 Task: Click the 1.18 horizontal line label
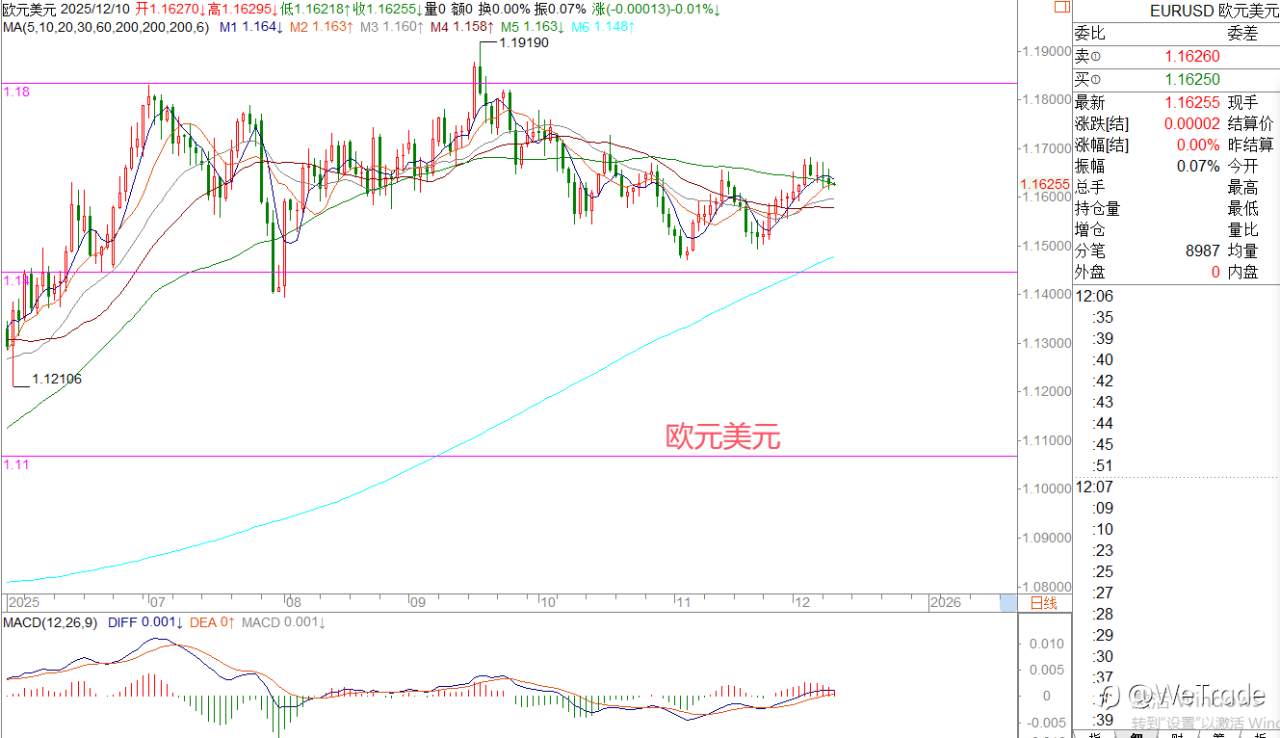(x=17, y=91)
